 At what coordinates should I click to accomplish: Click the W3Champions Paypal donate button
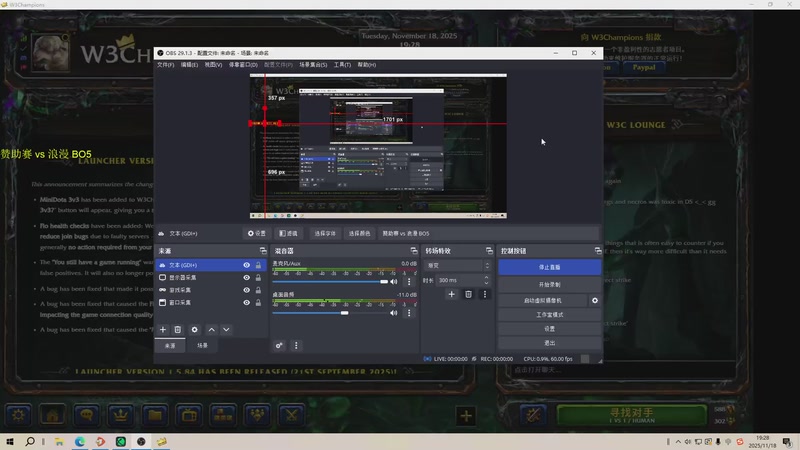tap(644, 67)
